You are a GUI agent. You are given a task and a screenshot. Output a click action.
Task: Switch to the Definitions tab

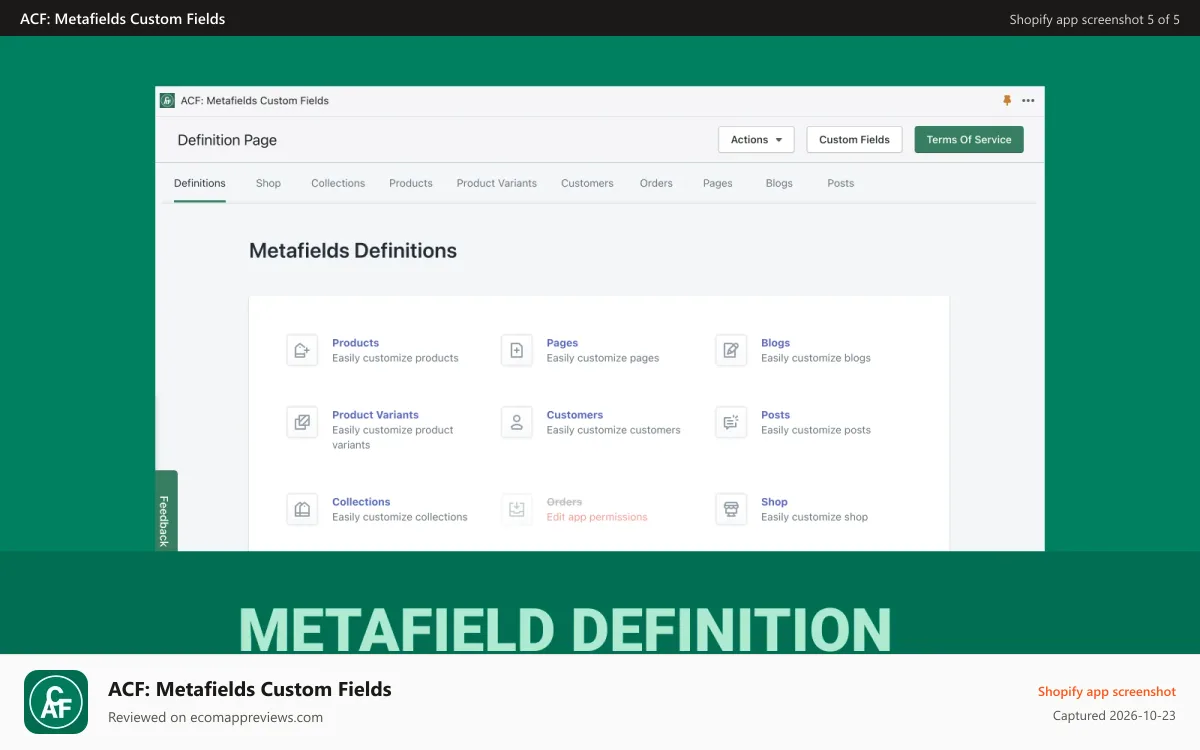[200, 183]
